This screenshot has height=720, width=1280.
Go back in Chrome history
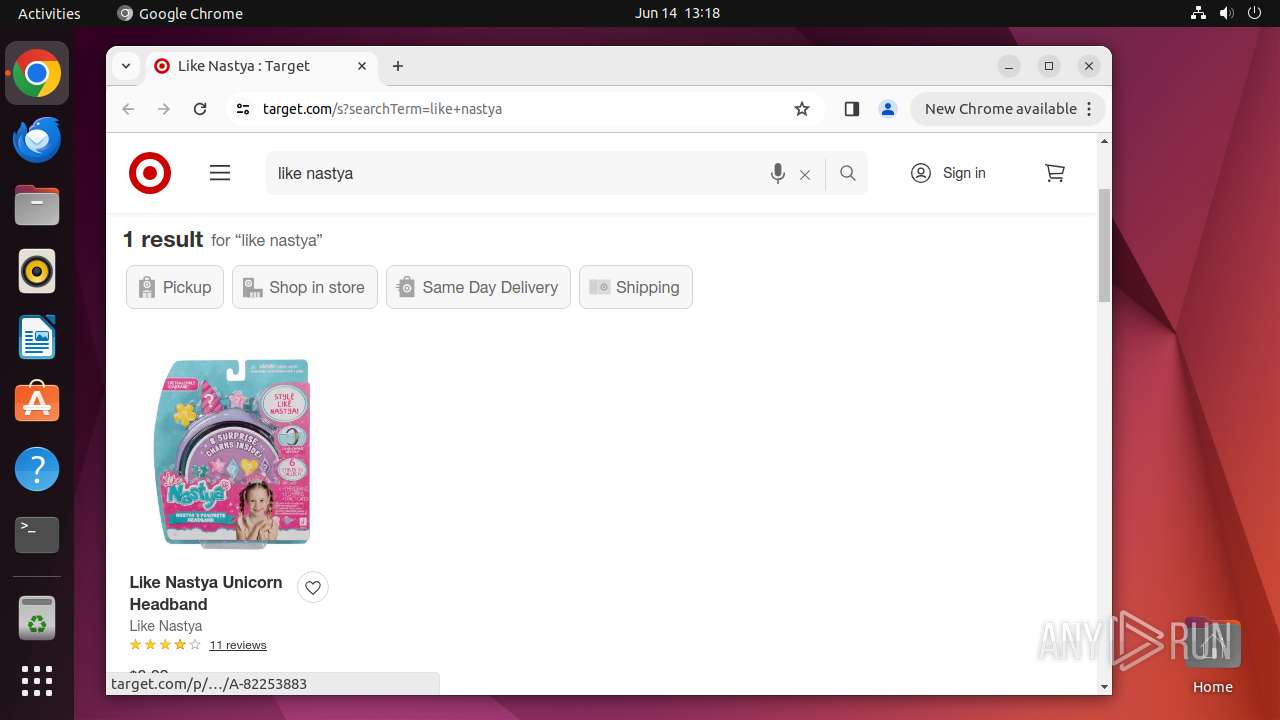tap(128, 109)
